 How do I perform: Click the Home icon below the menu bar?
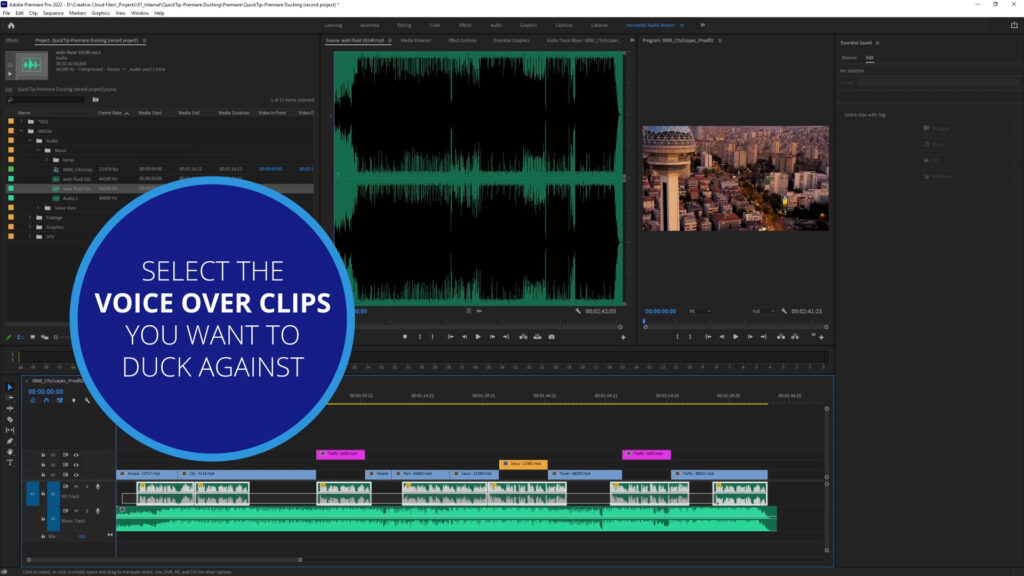click(10, 25)
